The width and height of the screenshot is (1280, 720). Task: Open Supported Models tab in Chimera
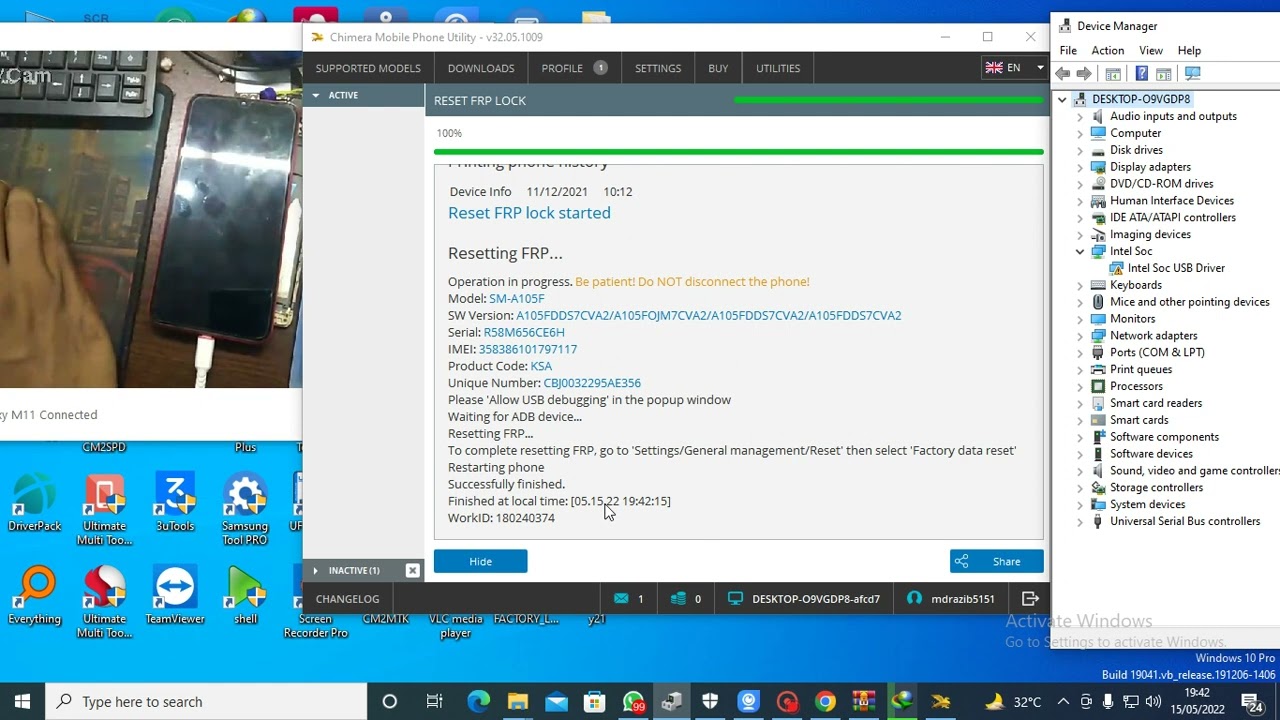pyautogui.click(x=368, y=68)
